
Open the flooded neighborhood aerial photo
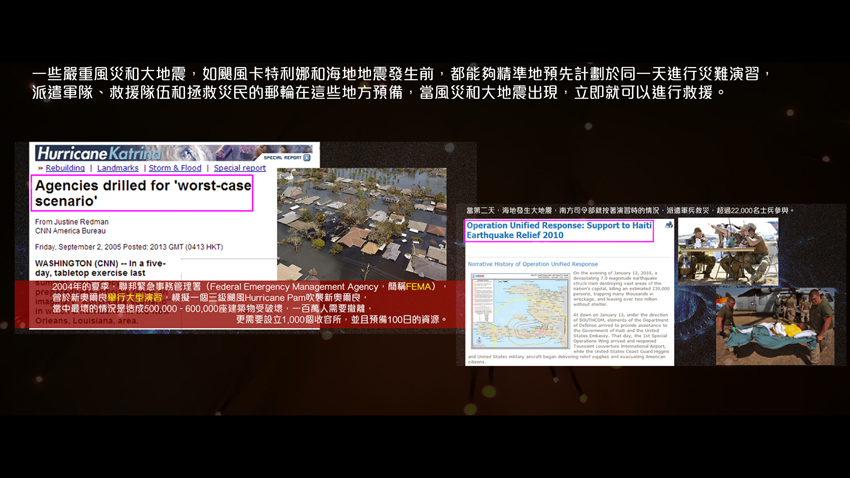pos(362,224)
